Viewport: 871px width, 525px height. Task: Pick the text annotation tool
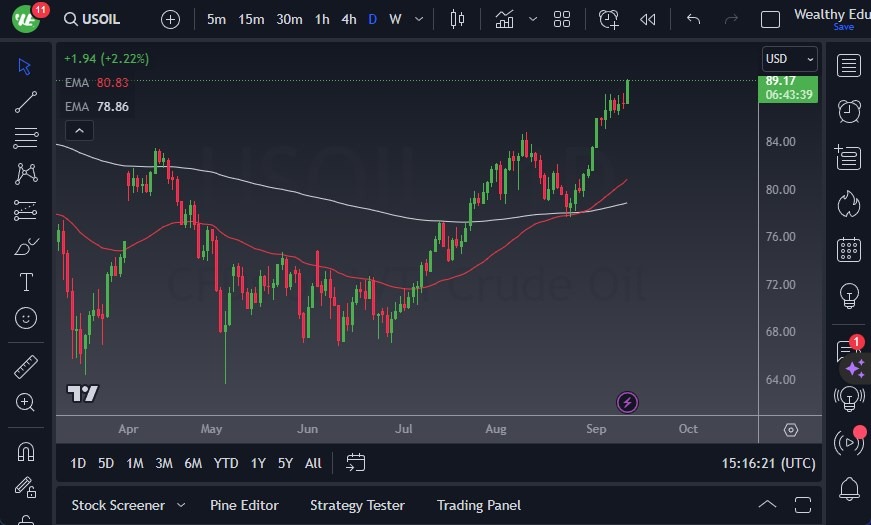[x=26, y=282]
